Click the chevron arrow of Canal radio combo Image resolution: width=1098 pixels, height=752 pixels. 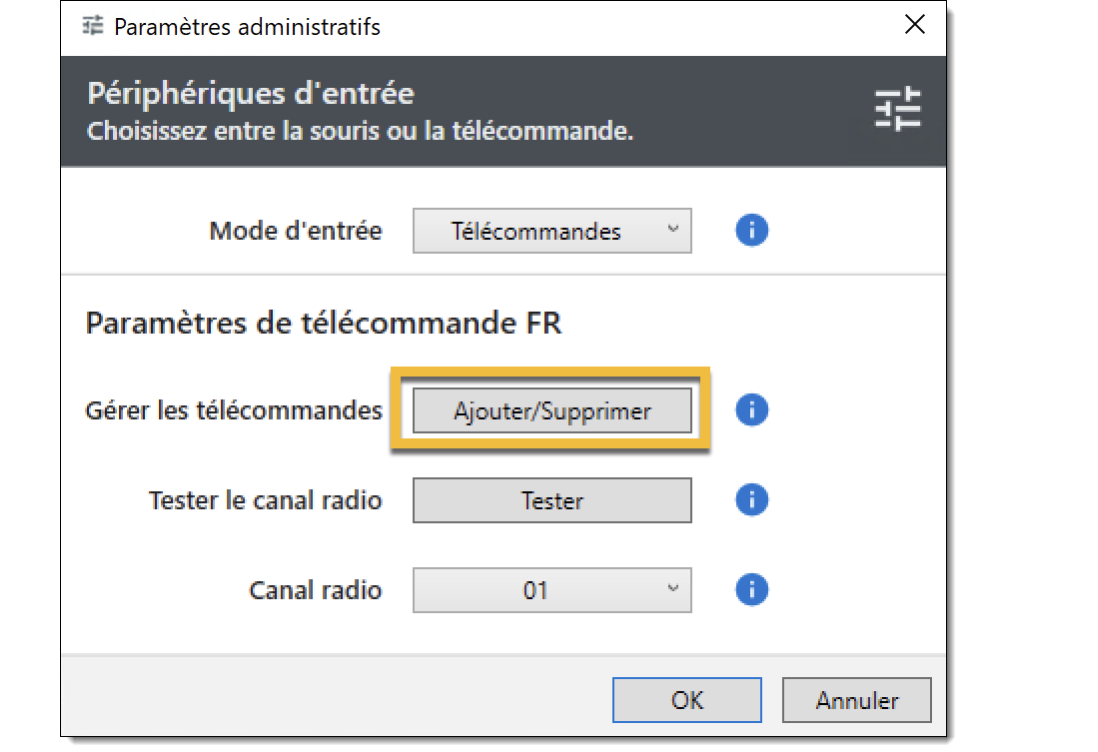tap(674, 588)
